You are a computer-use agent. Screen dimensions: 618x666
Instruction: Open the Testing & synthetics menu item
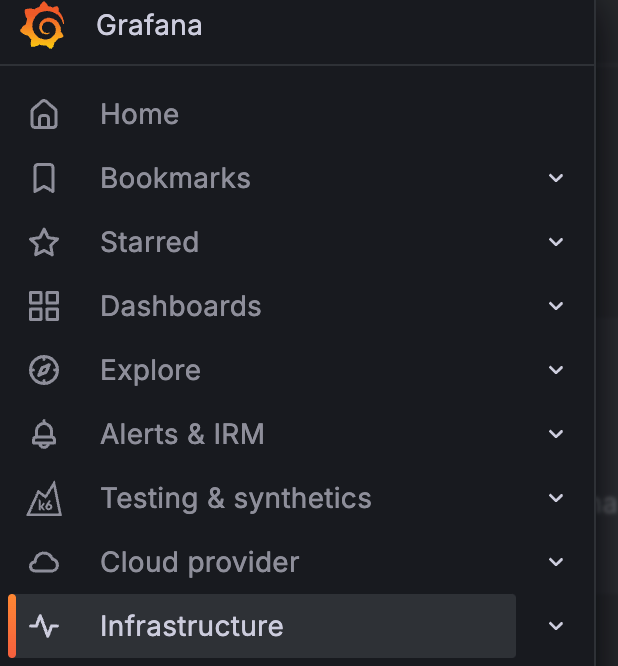point(235,498)
